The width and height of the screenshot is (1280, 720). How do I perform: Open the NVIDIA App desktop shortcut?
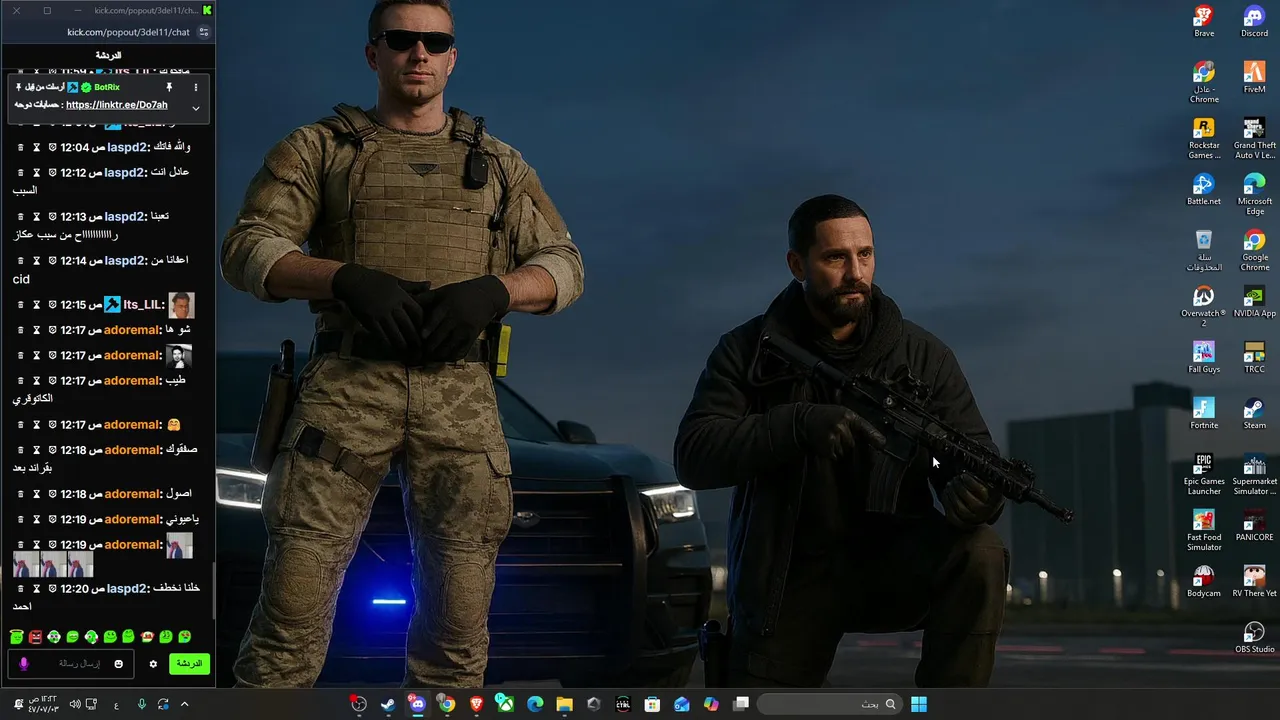[1254, 301]
